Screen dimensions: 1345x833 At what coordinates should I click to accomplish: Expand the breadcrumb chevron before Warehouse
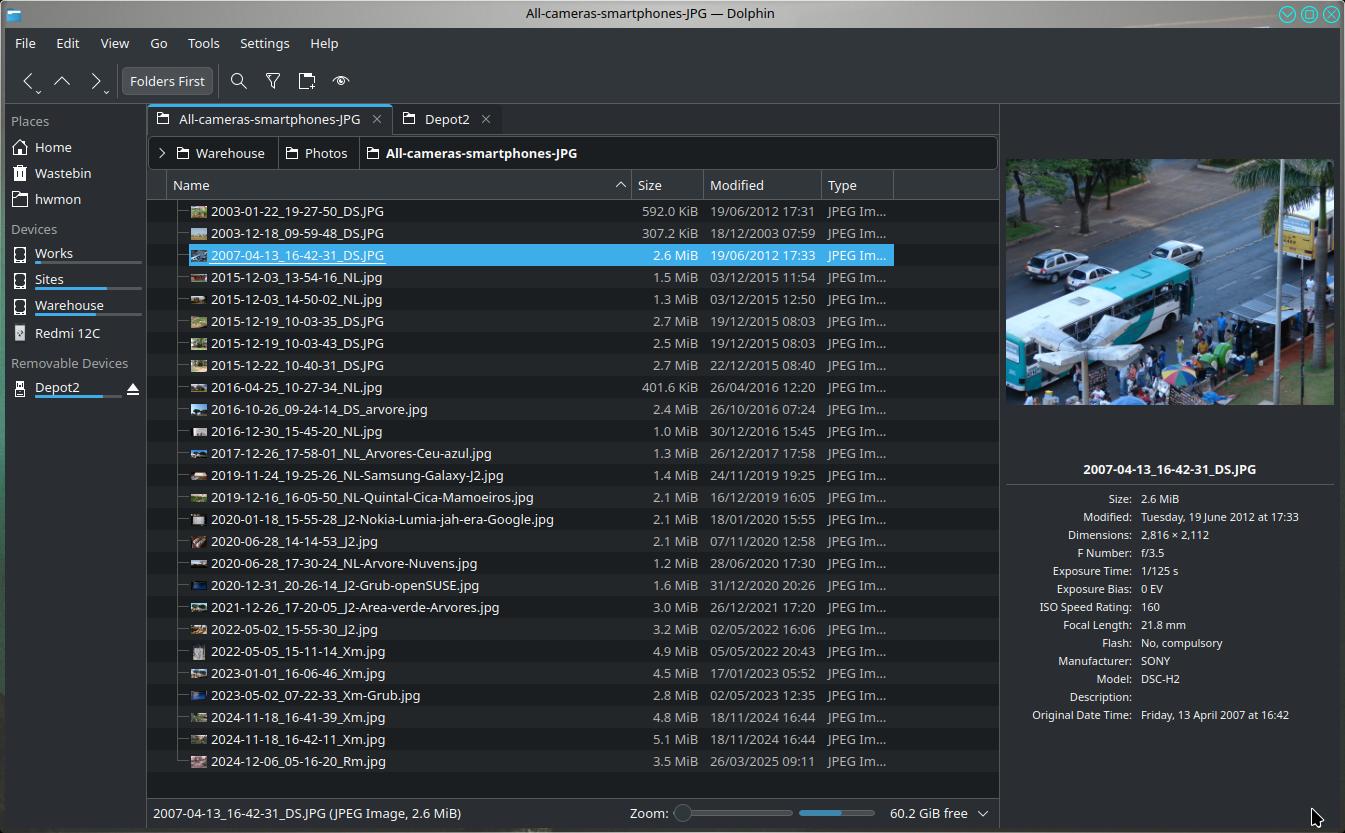pos(162,153)
